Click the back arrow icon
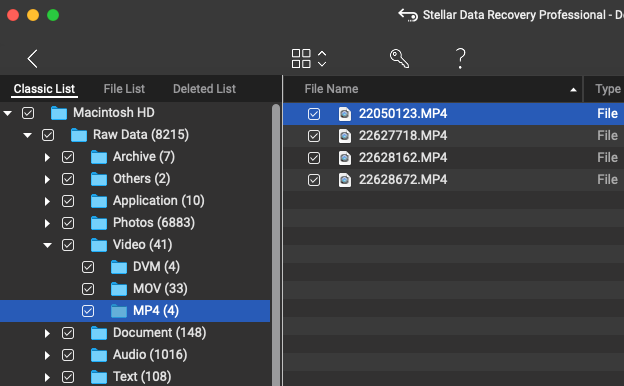The image size is (624, 386). click(33, 59)
